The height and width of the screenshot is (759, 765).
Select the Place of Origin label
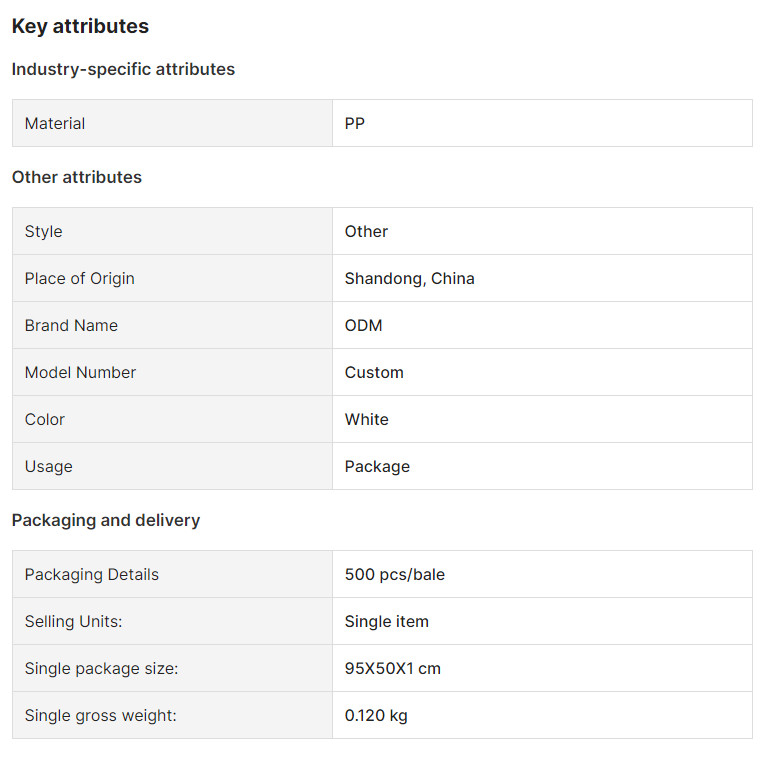pos(80,279)
